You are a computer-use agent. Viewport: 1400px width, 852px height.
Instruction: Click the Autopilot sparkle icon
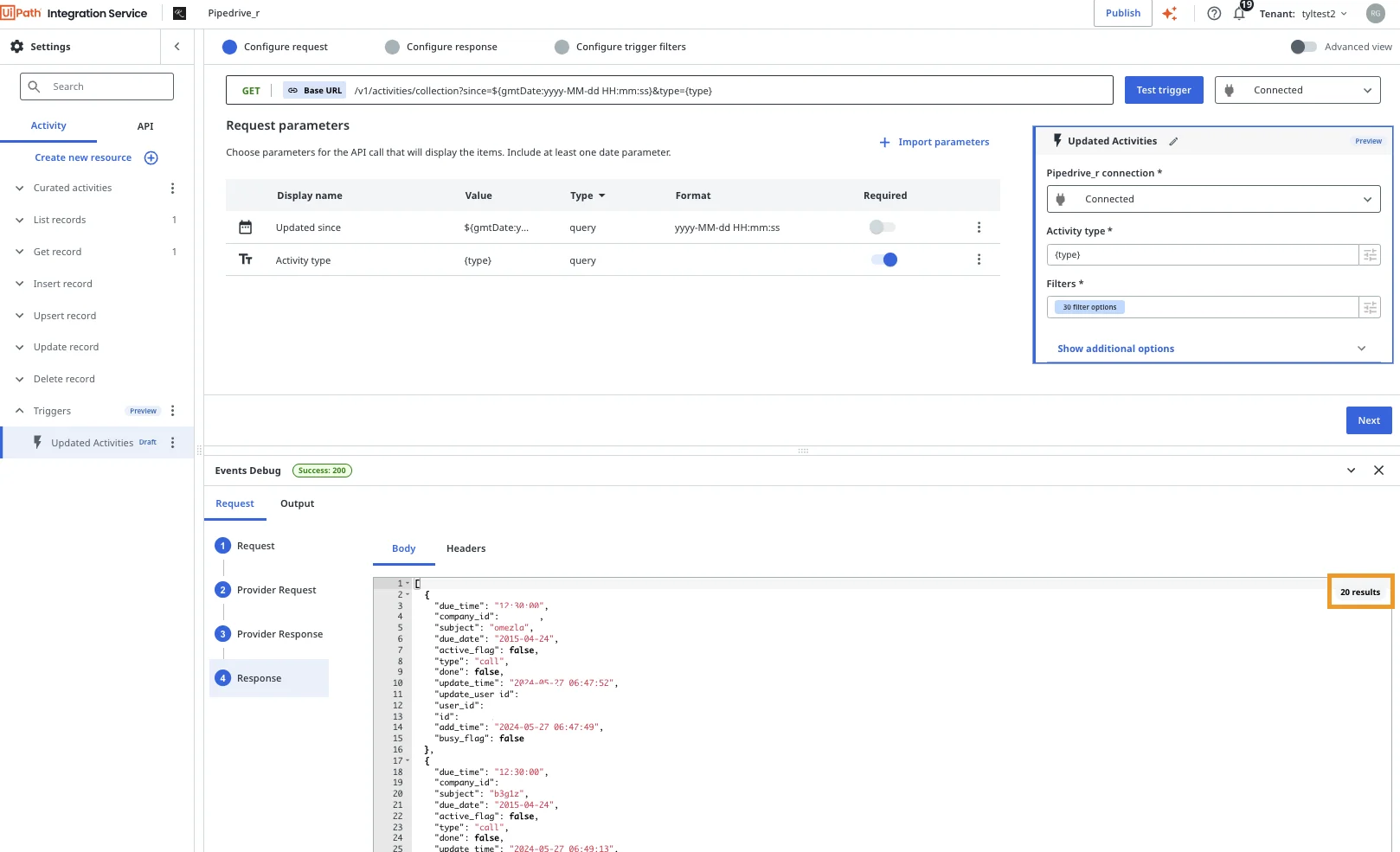tap(1170, 14)
